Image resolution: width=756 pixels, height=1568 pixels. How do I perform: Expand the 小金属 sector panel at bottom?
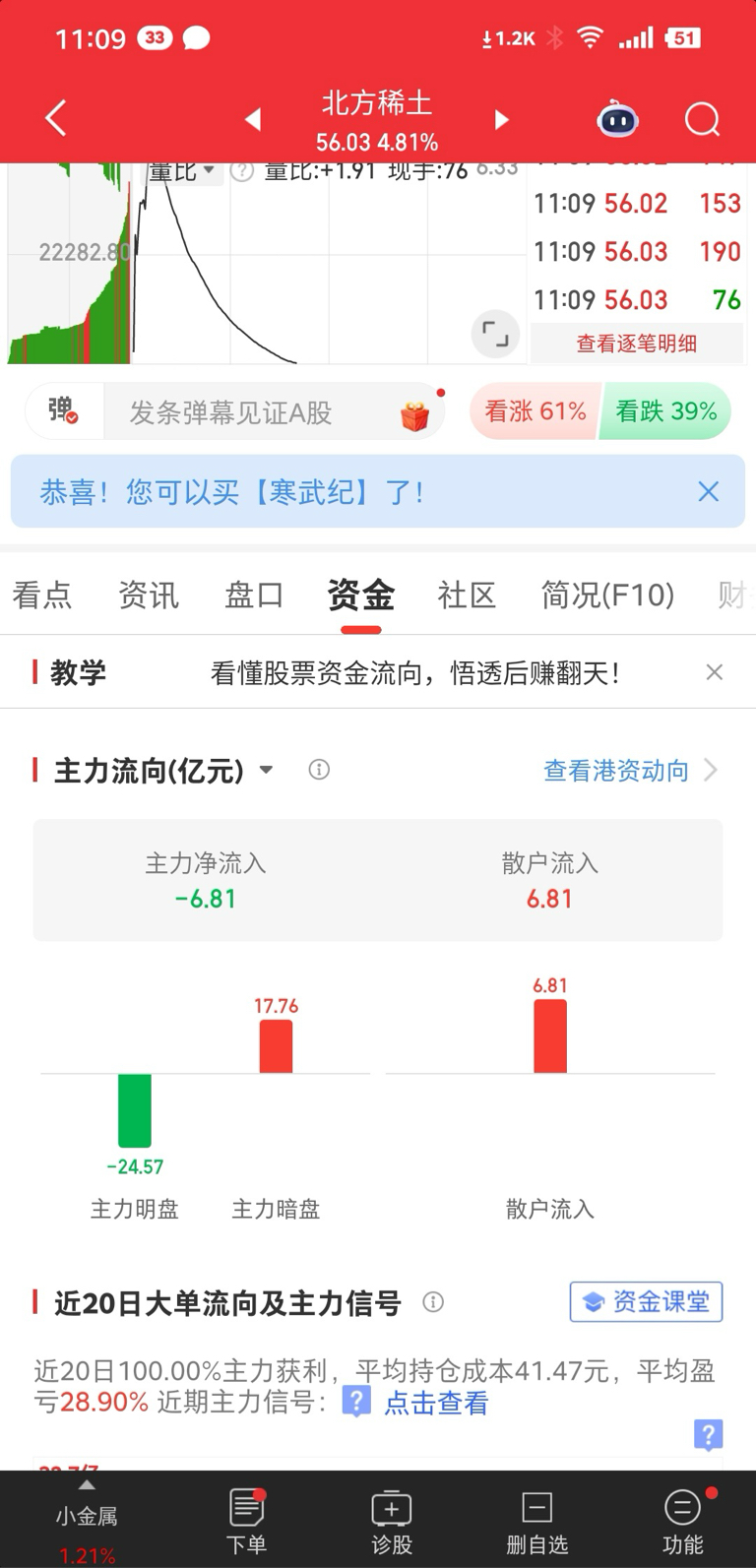pyautogui.click(x=87, y=1521)
